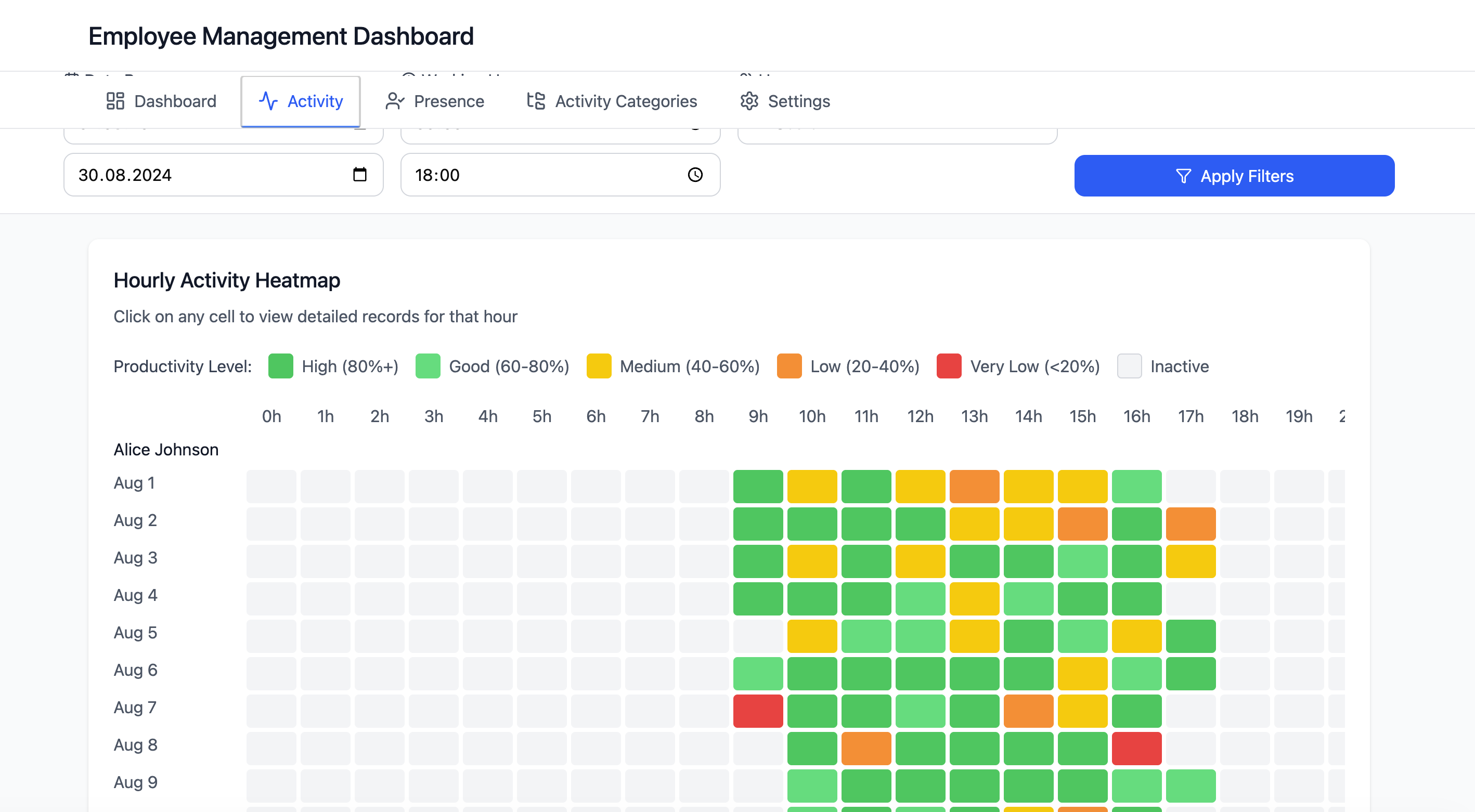Image resolution: width=1475 pixels, height=812 pixels.
Task: Click Alice Johnson's name label
Action: coord(165,449)
